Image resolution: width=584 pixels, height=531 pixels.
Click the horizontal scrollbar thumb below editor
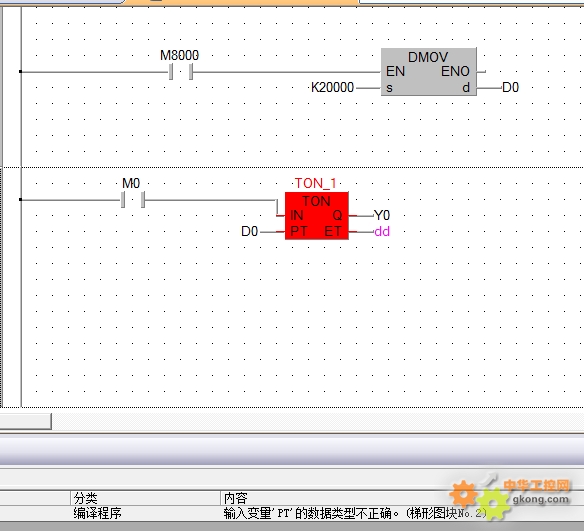pos(25,421)
